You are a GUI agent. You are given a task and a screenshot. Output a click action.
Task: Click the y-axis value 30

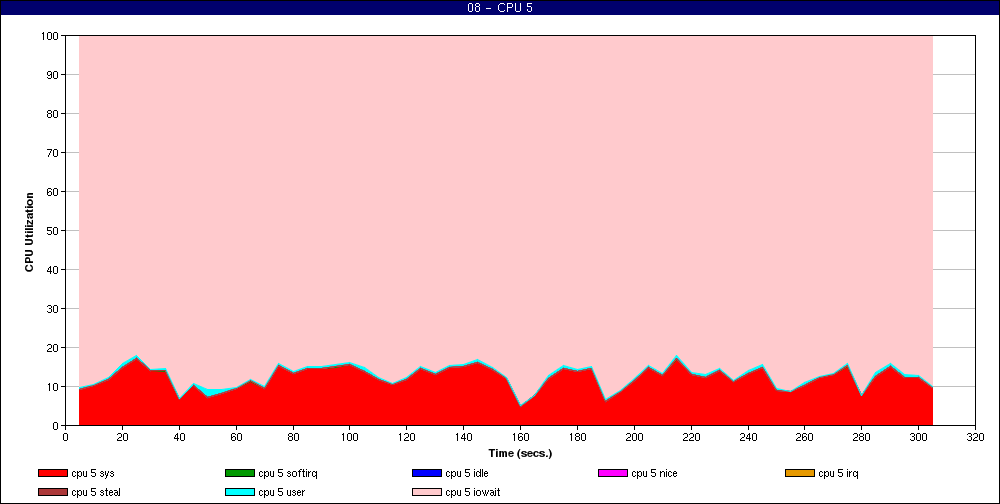pos(53,309)
